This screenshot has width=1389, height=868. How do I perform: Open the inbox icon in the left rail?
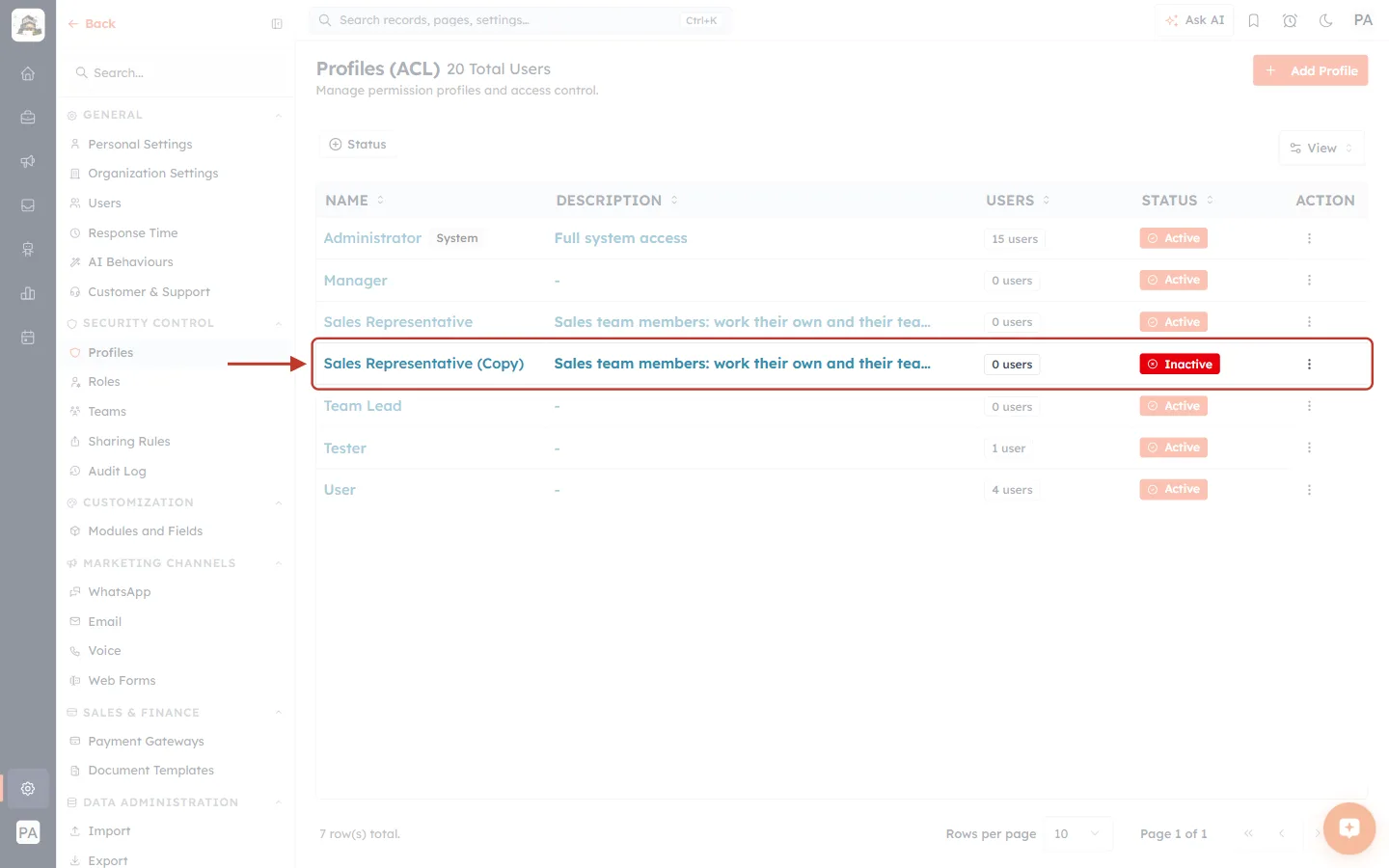pos(28,205)
